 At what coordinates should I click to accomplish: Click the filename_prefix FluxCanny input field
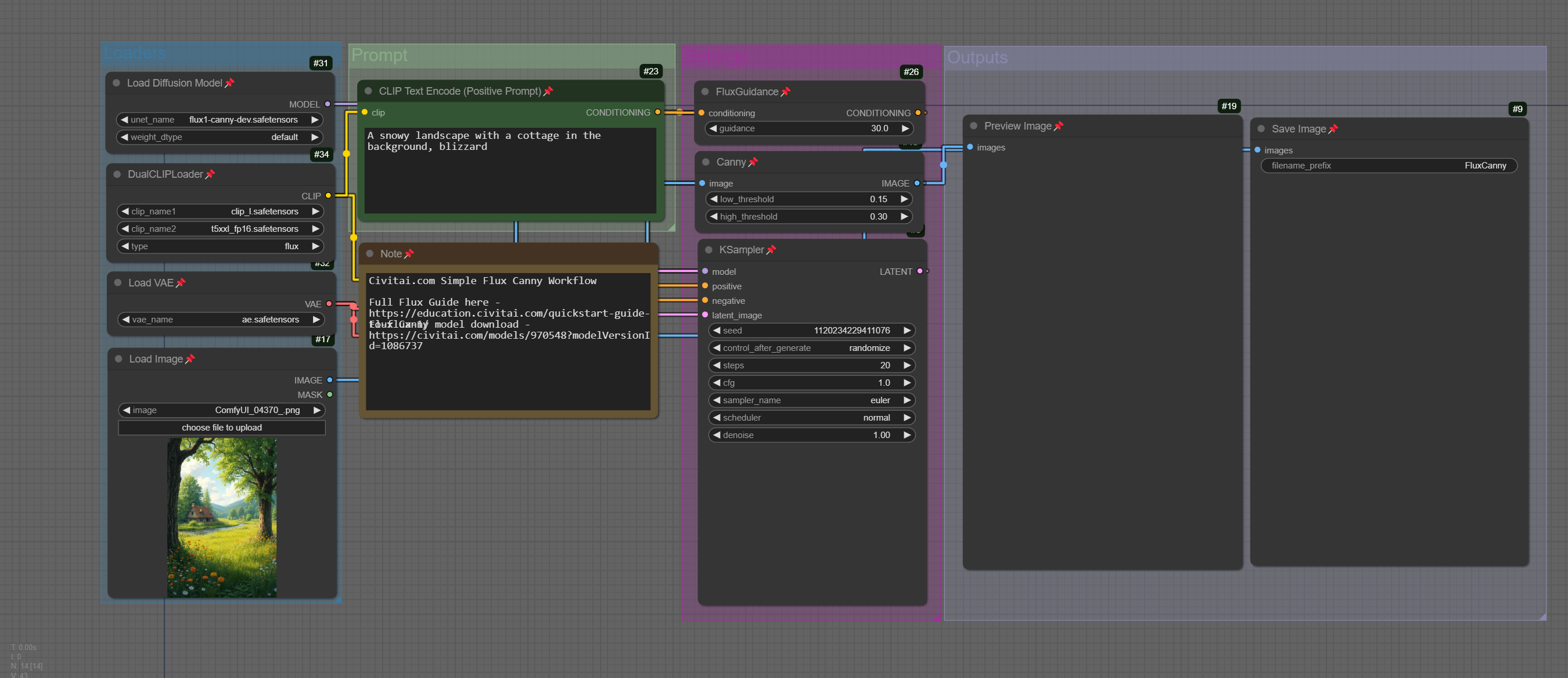click(x=1389, y=166)
